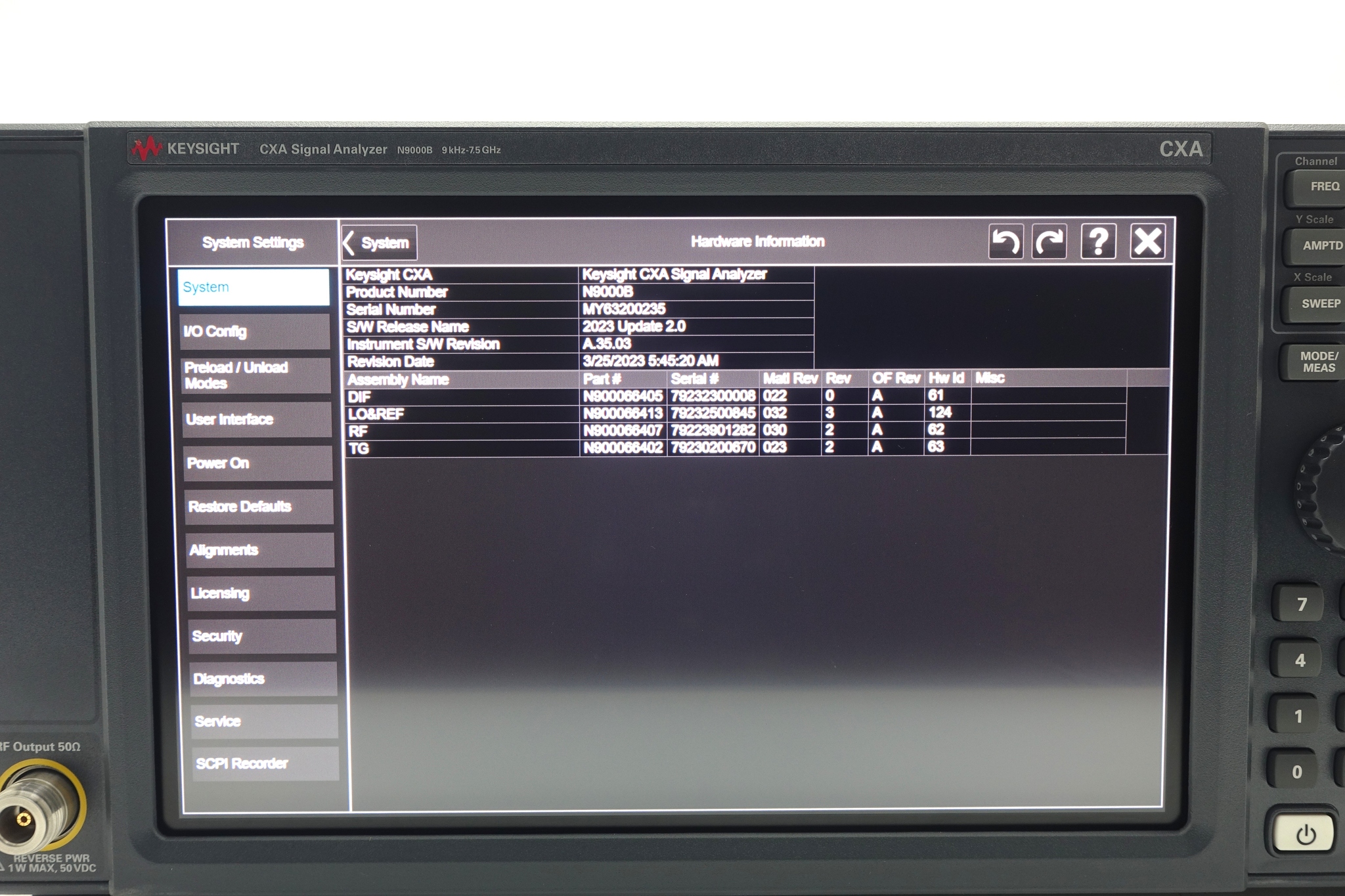
Task: Click the undo arrow icon
Action: coord(1006,242)
